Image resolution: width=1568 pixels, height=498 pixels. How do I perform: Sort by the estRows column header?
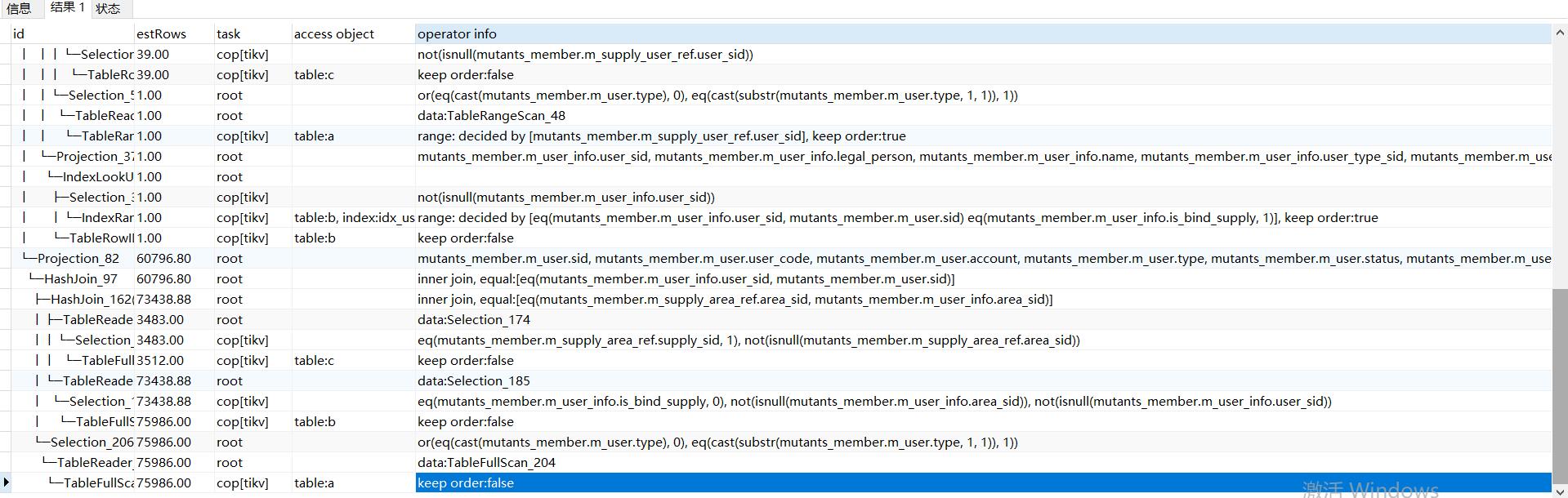[173, 33]
